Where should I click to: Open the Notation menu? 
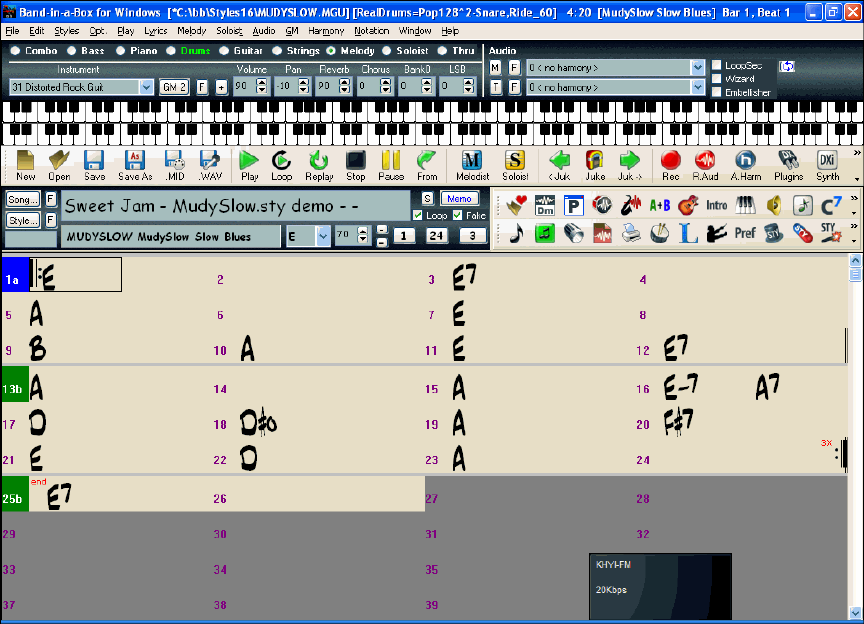pos(371,31)
